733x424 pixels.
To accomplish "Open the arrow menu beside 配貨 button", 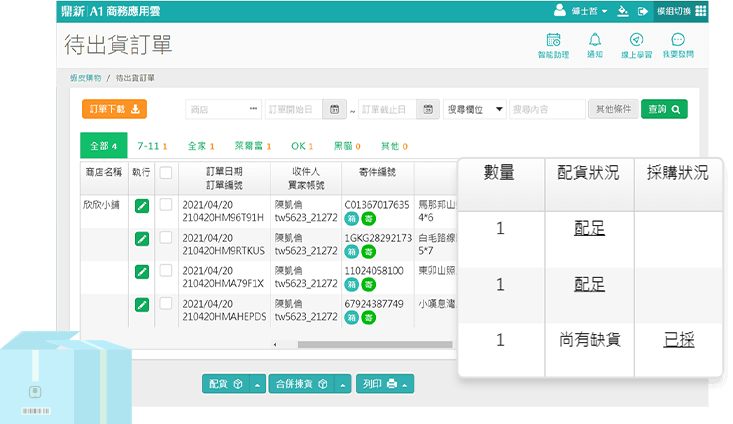I will coord(257,384).
